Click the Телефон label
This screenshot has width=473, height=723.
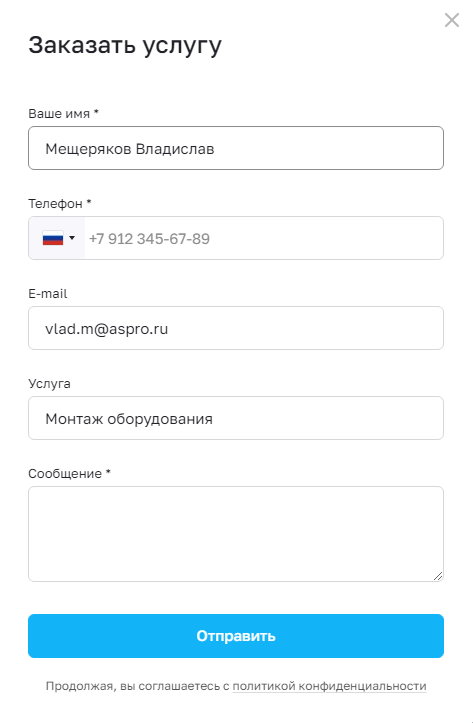pos(55,203)
